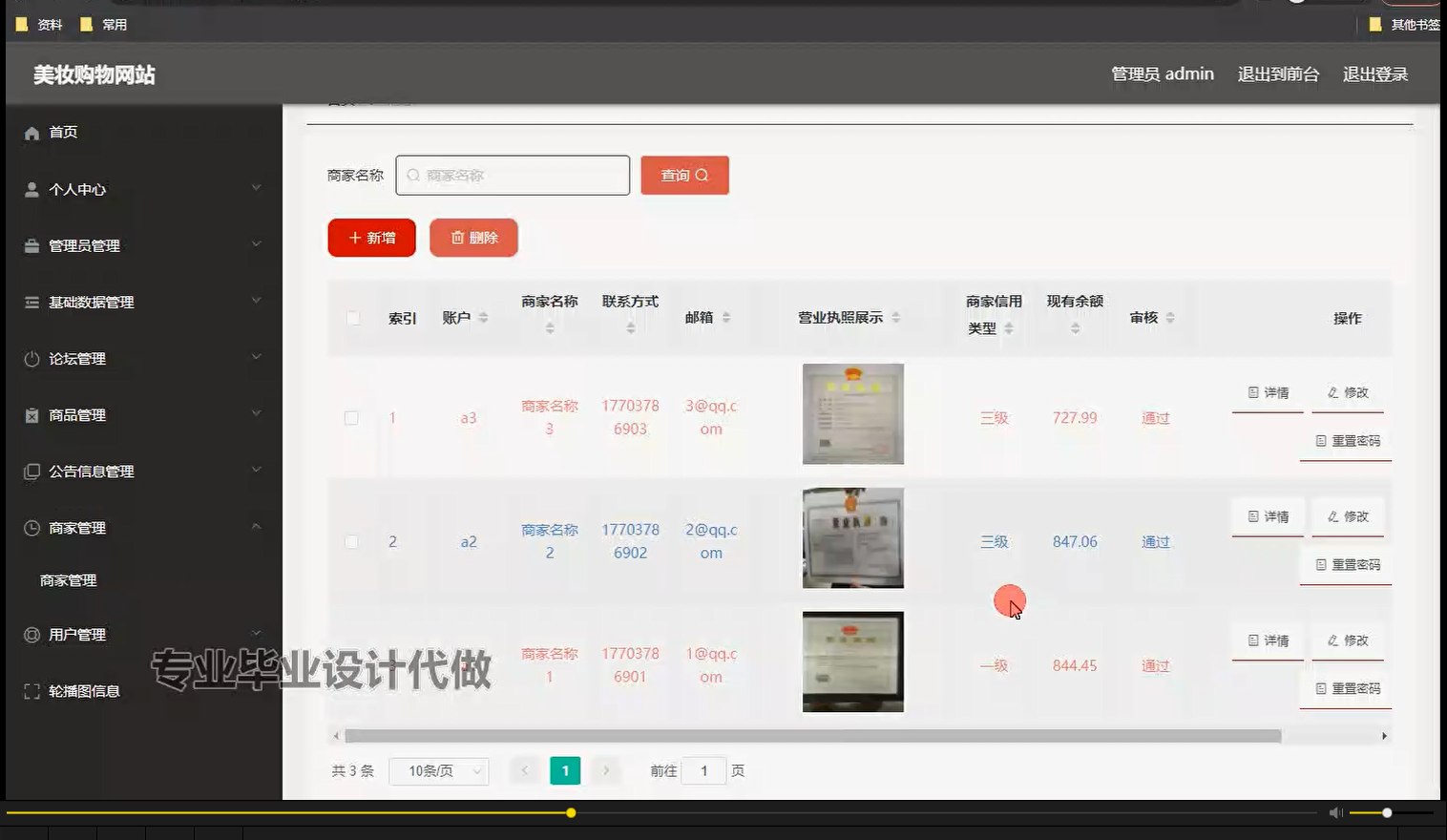The image size is (1447, 840).
Task: Click the 删除 delete button
Action: pyautogui.click(x=473, y=238)
